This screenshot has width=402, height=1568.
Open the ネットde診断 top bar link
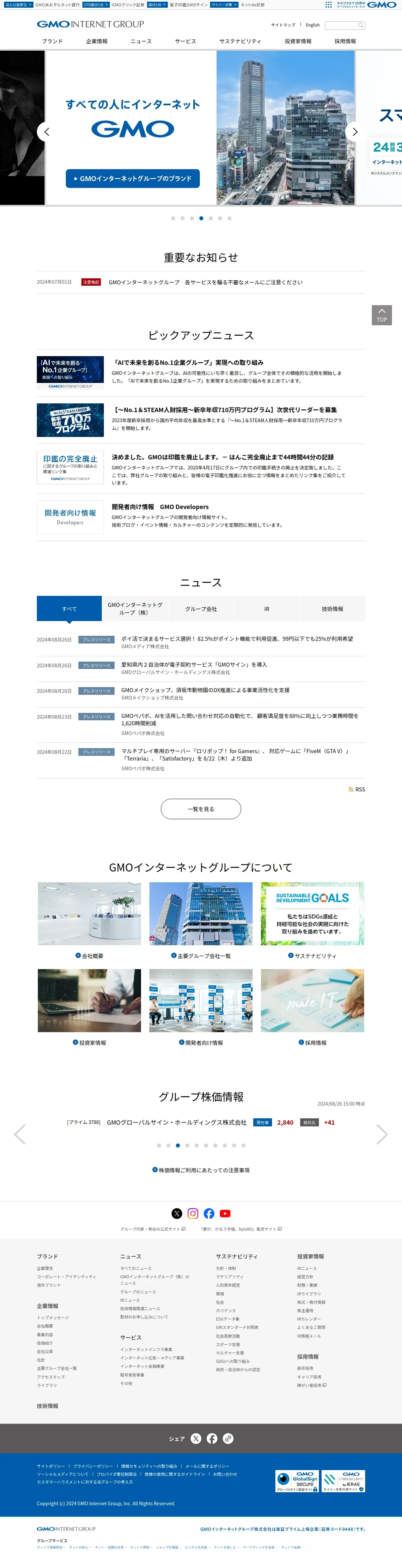(252, 4)
